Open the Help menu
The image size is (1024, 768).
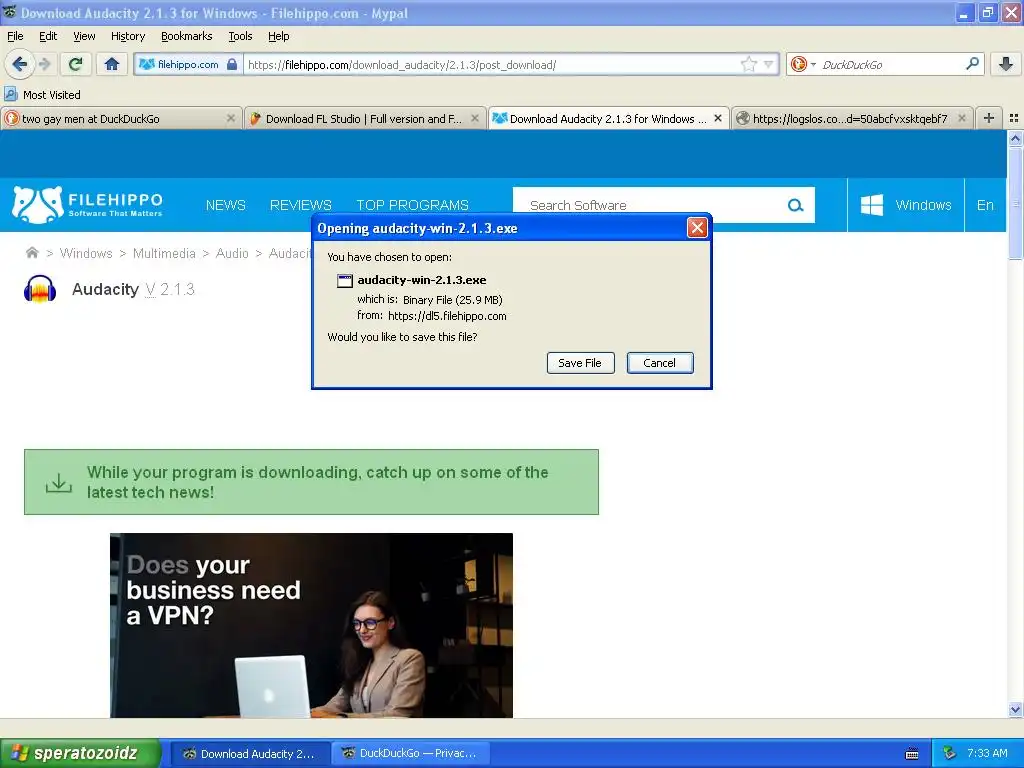(278, 36)
